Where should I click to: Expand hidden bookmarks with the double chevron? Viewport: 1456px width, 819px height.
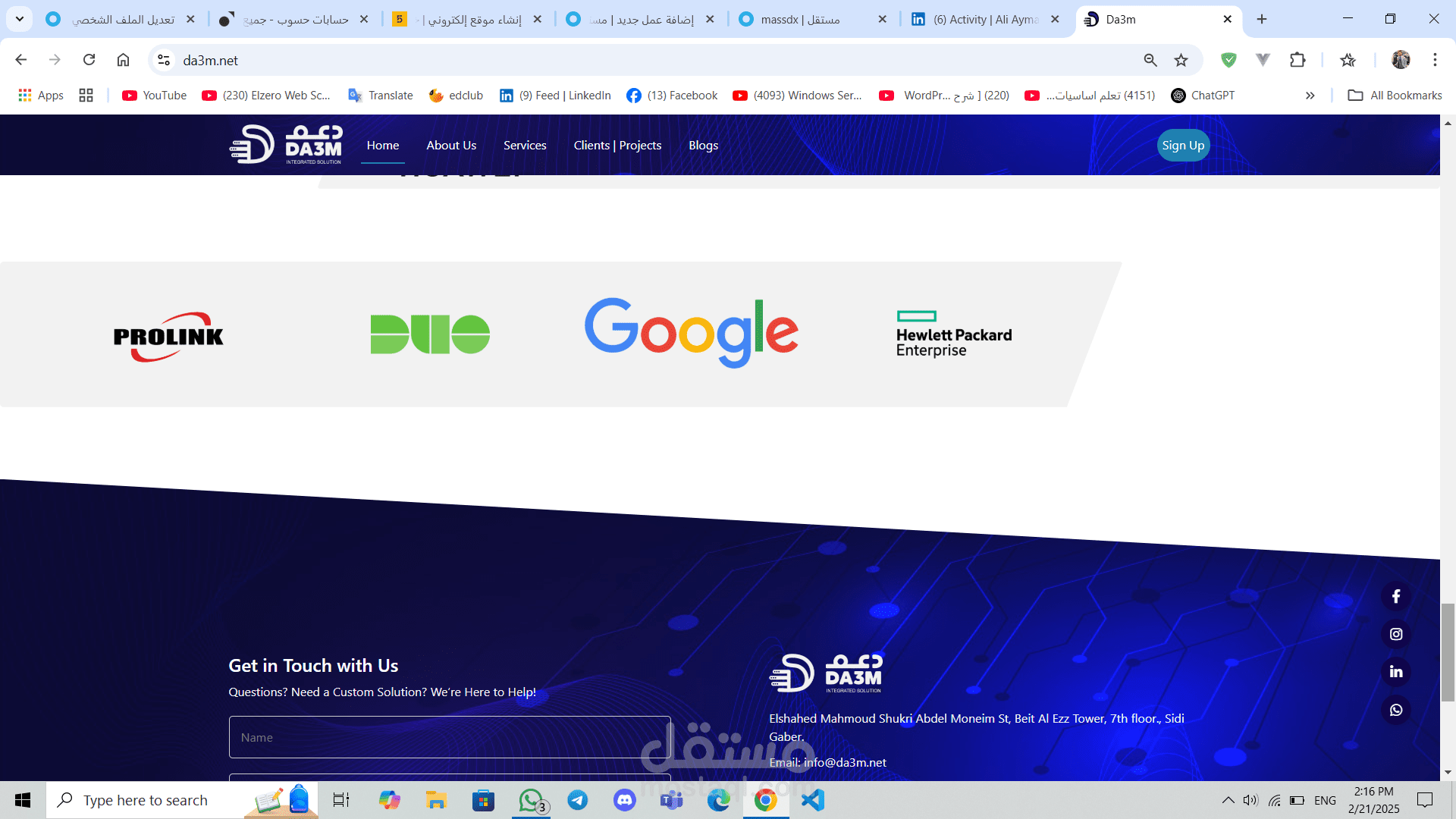[1310, 96]
